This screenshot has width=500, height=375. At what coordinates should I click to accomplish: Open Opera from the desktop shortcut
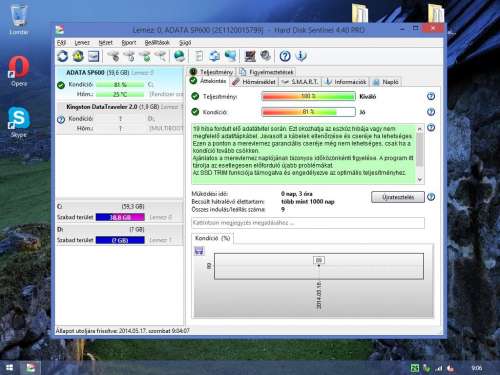19,71
